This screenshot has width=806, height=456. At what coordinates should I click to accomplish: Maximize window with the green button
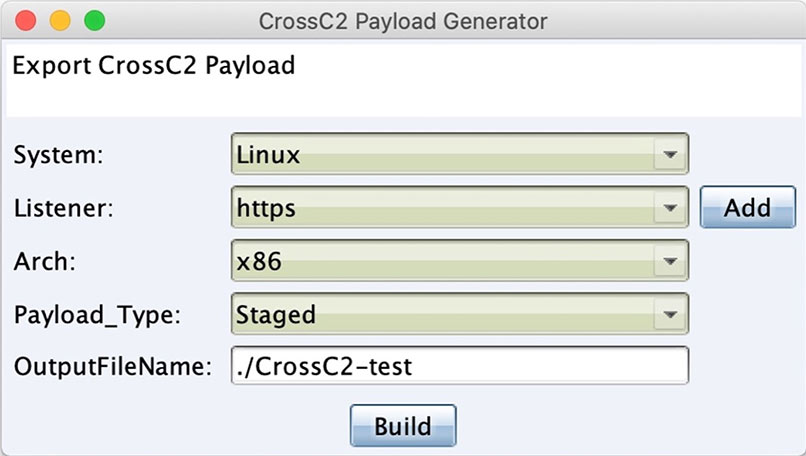95,21
